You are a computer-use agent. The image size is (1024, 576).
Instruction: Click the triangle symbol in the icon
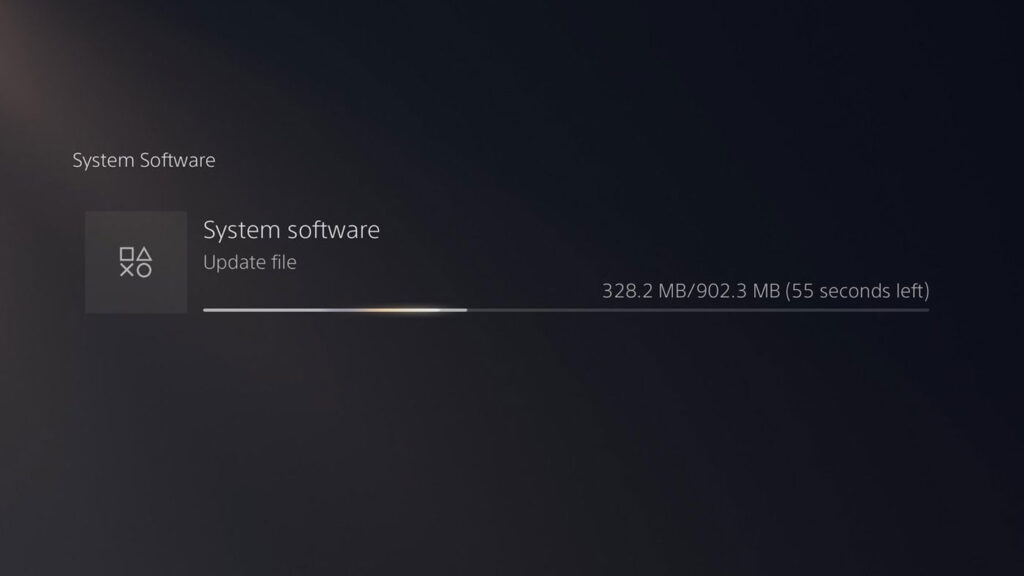[x=144, y=253]
